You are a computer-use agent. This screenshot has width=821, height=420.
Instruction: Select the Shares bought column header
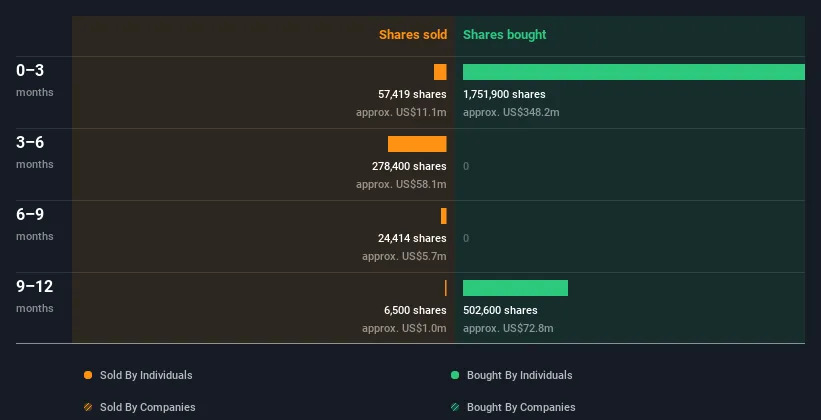(x=505, y=35)
